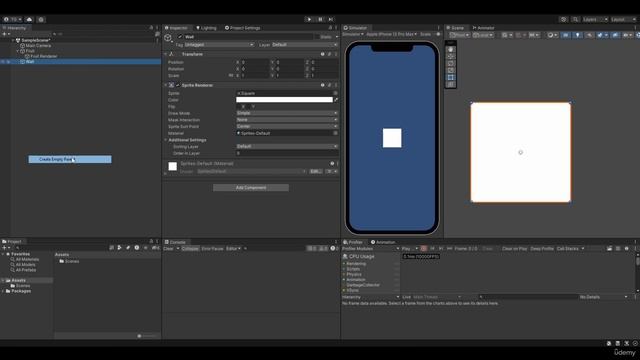Select Fruit Renderer in Hierarchy

pos(44,56)
